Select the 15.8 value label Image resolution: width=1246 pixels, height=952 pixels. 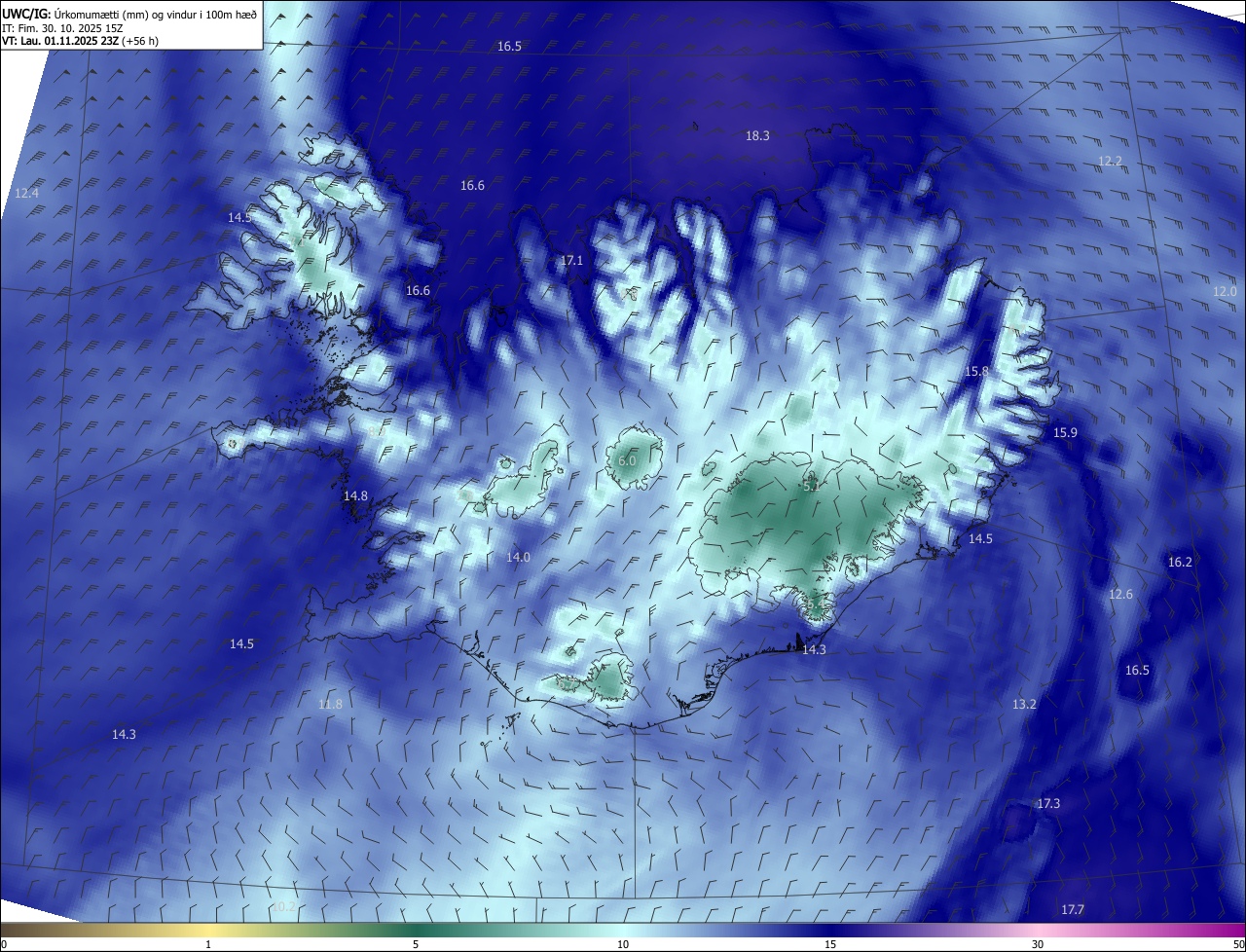tap(976, 372)
